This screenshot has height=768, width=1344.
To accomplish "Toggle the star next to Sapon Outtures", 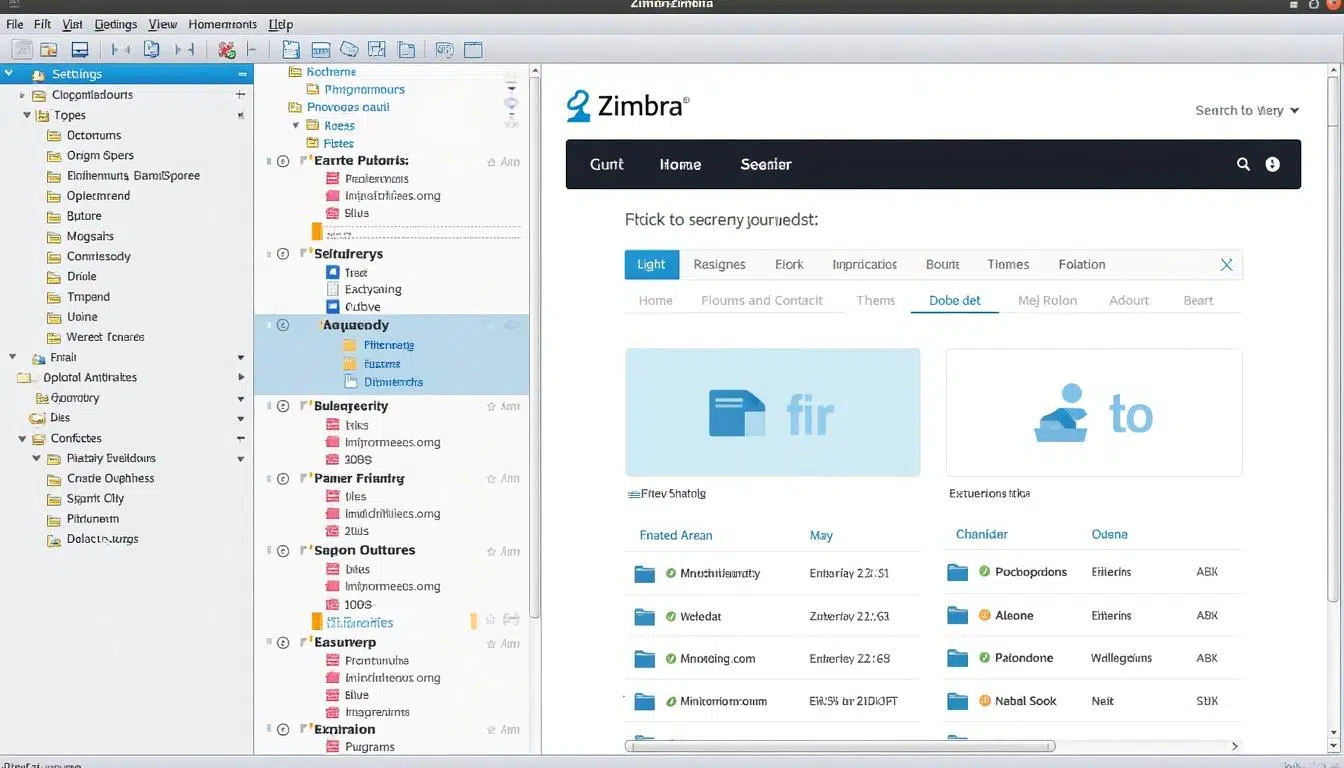I will [x=492, y=550].
